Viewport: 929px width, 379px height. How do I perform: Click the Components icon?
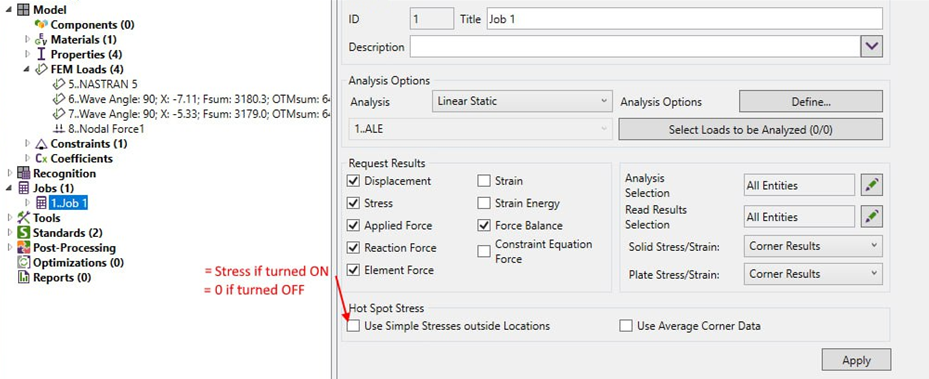41,24
